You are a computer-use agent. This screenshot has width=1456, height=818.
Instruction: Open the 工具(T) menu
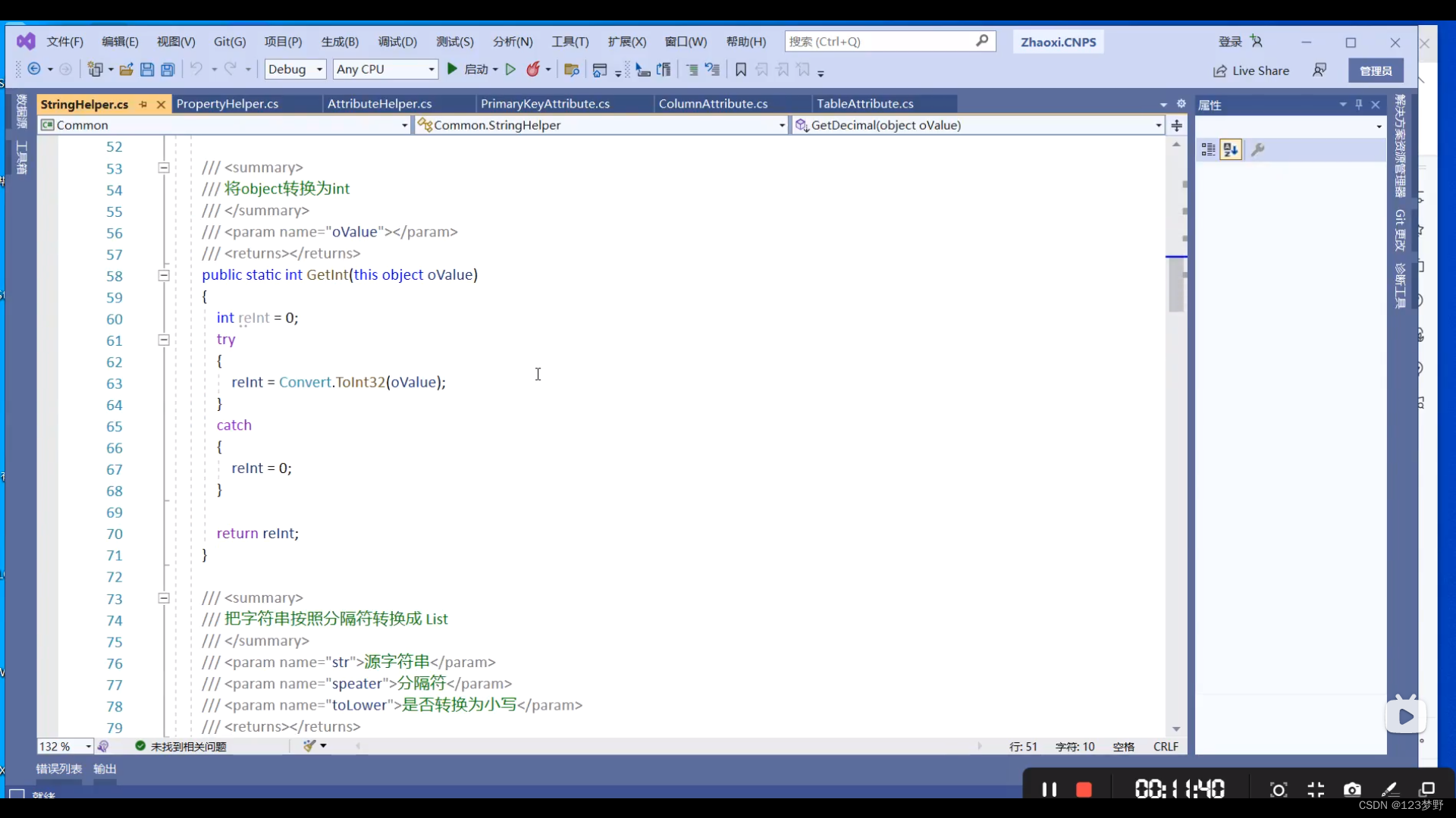(x=570, y=42)
